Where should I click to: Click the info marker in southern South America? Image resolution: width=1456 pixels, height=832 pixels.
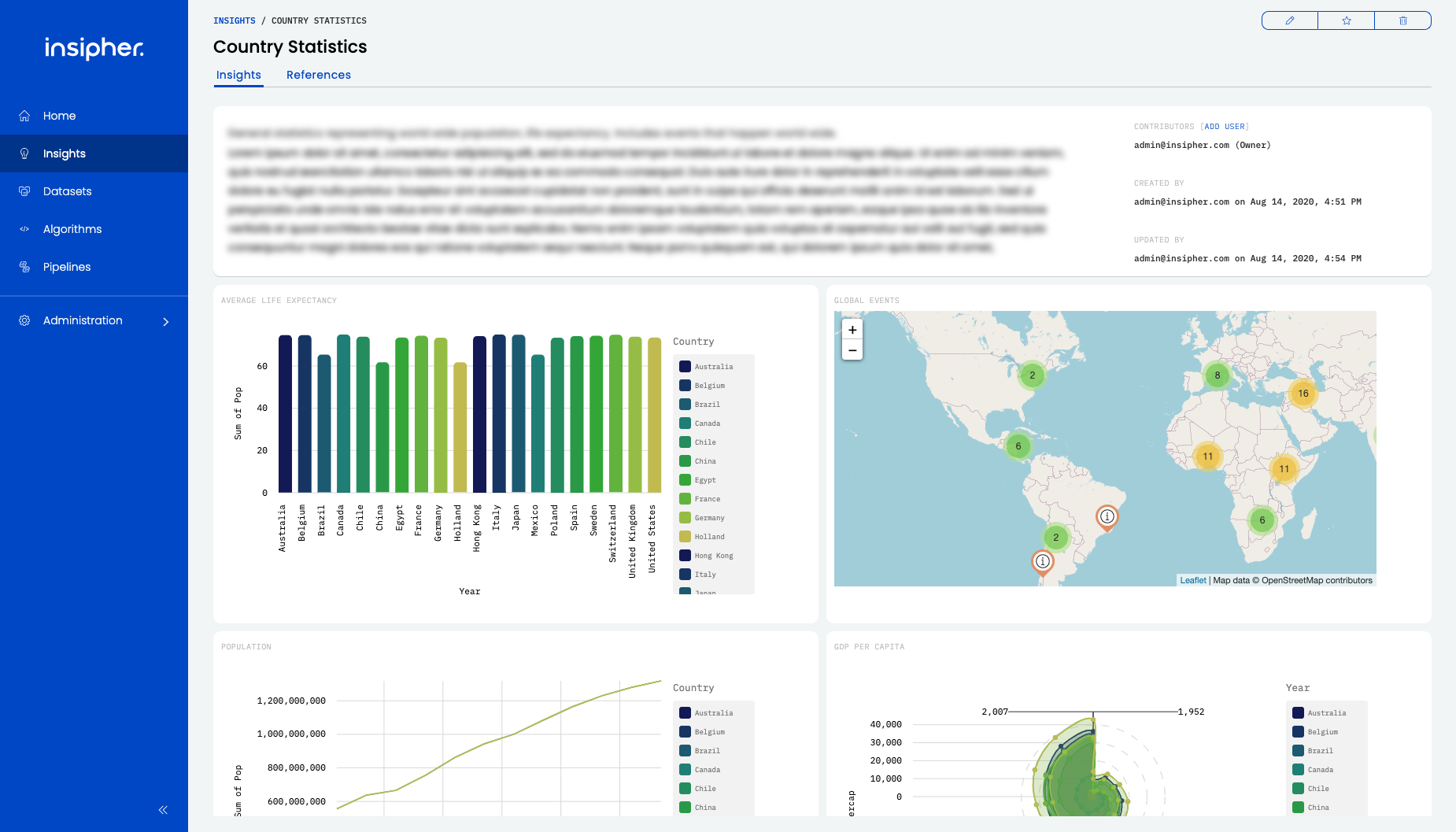[x=1043, y=562]
